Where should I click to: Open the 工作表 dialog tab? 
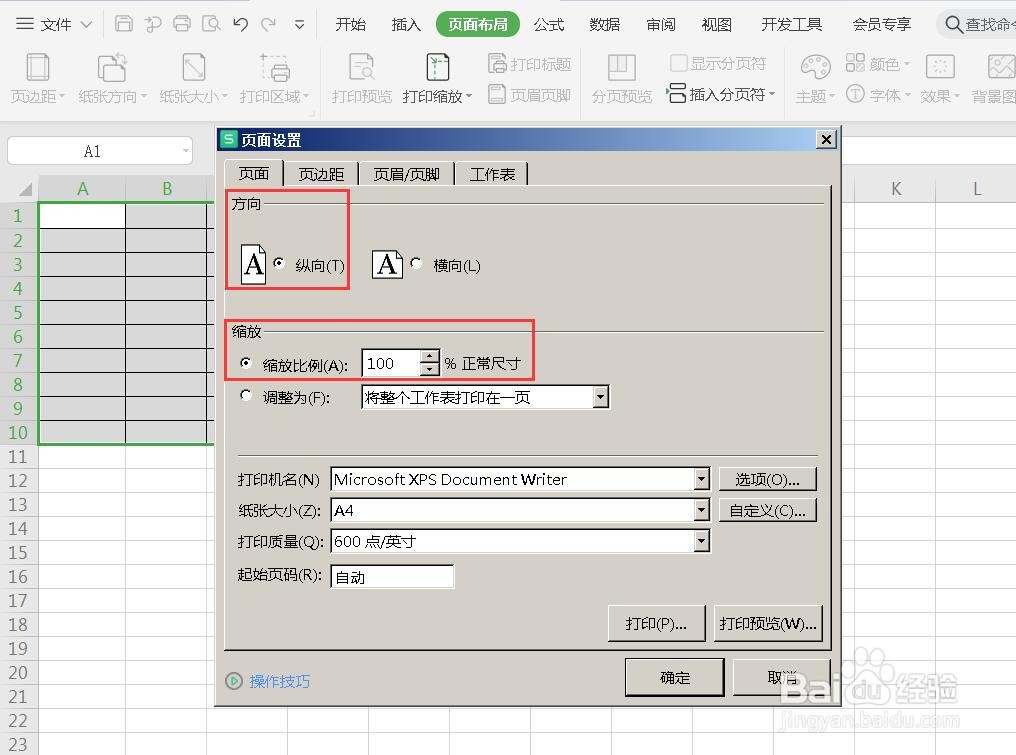pos(492,174)
